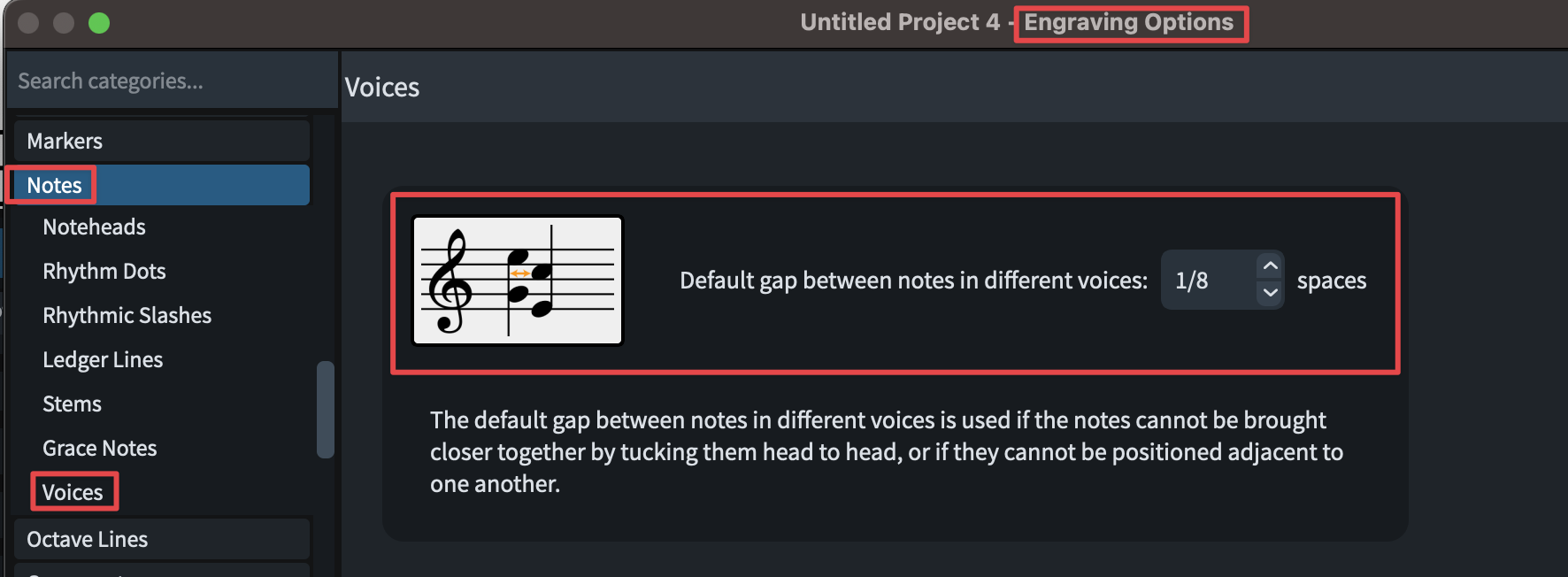Click the notation preview thumbnail
Screen dimensions: 1568x577
[518, 281]
